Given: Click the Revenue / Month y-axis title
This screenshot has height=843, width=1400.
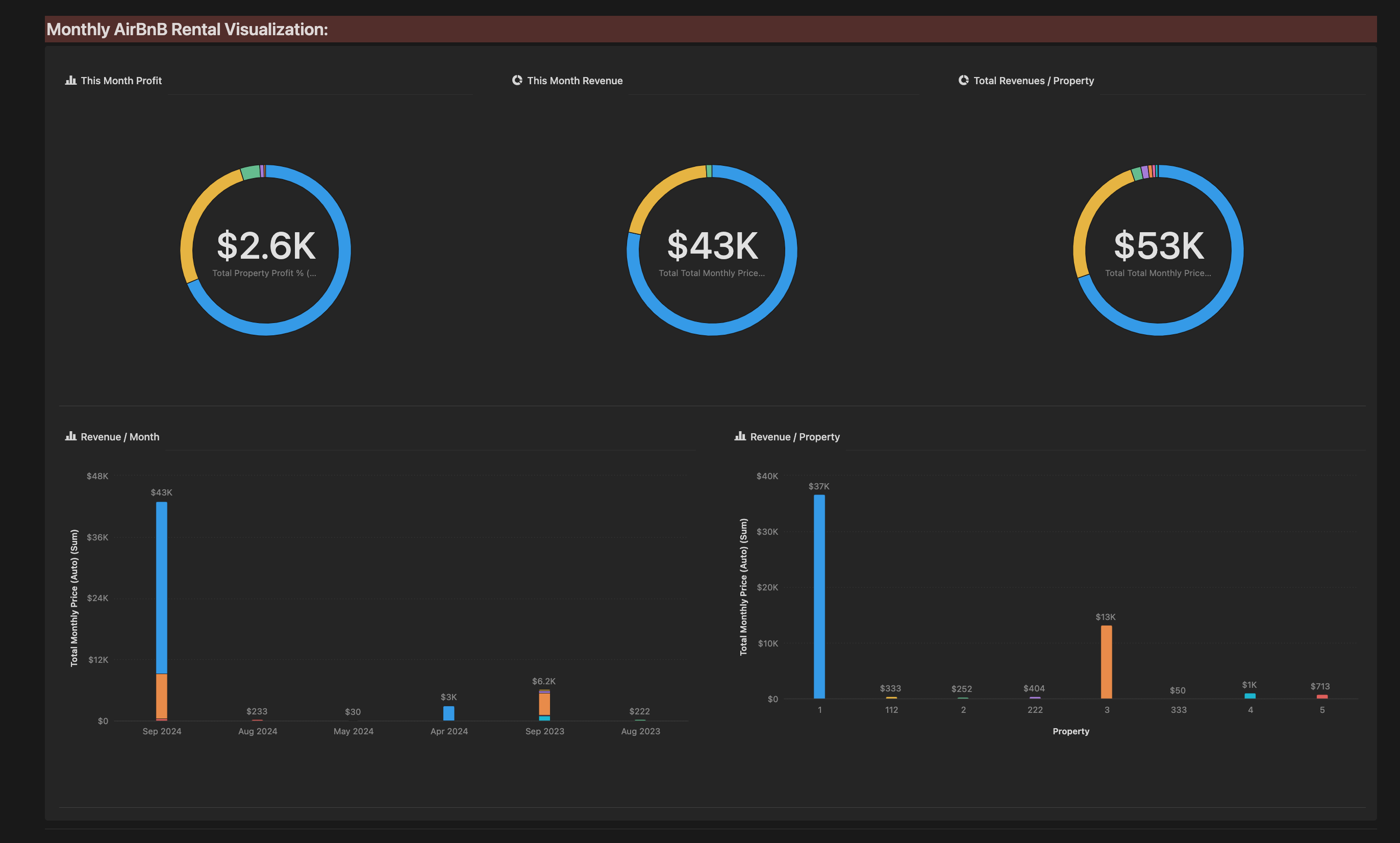Looking at the screenshot, I should pos(74,598).
